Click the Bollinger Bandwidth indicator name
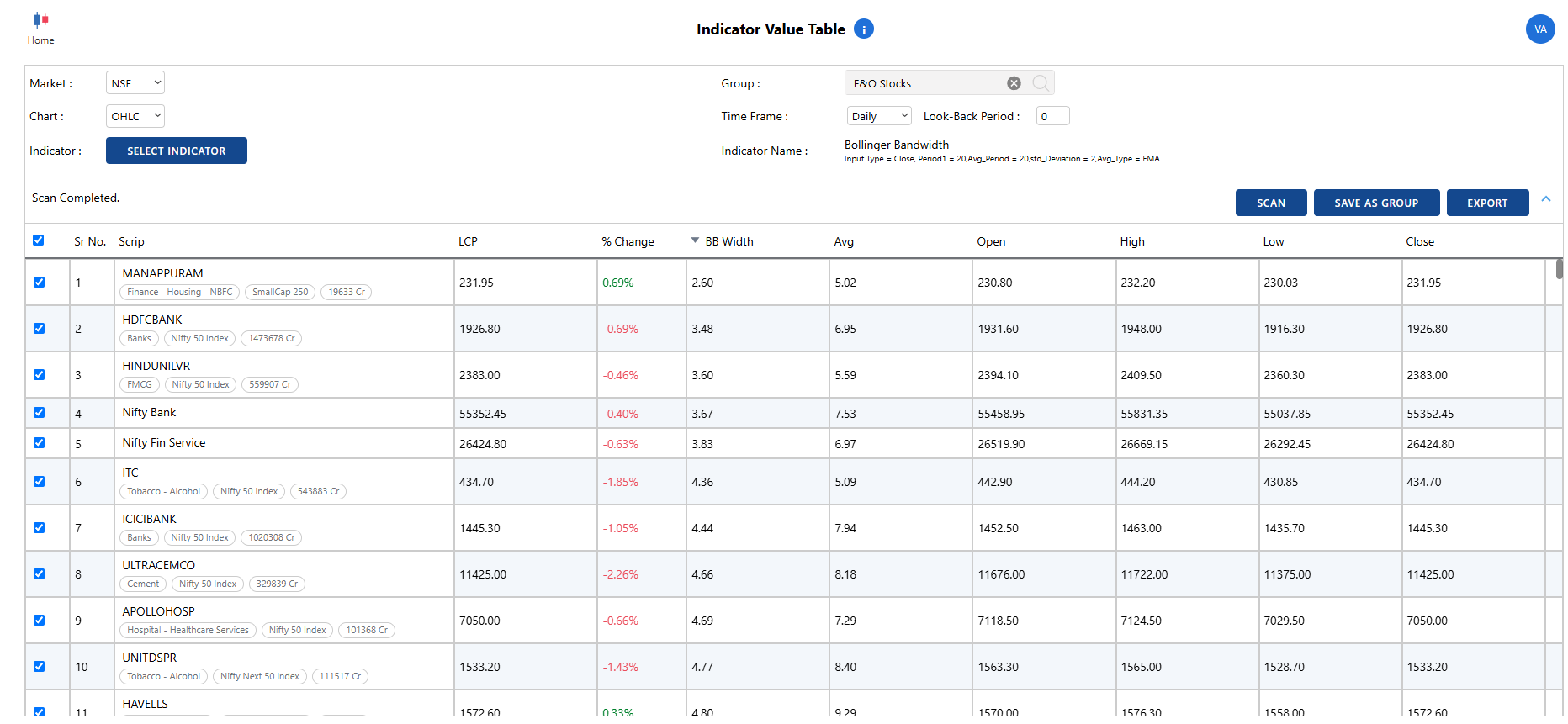 (x=897, y=145)
